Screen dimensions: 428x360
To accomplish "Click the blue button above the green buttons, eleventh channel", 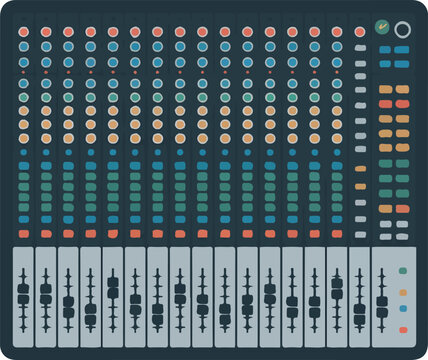I will coord(247,166).
